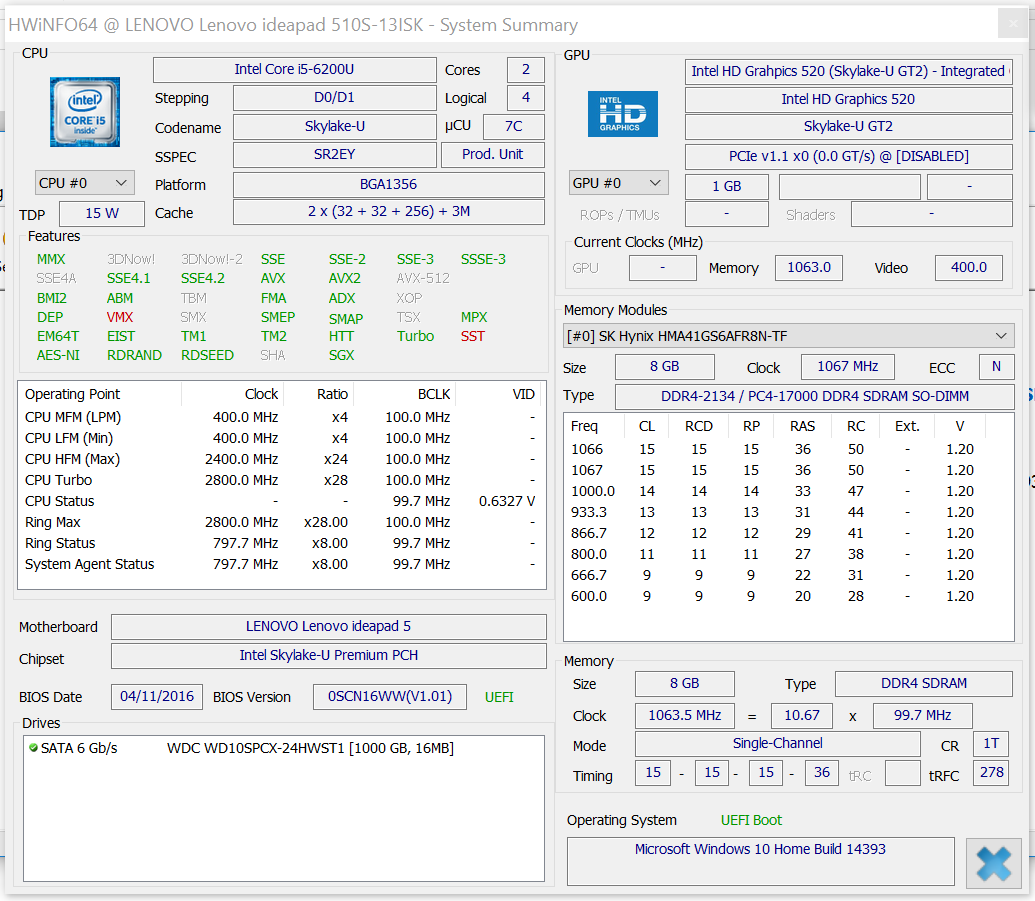Click the Intel HD Graphics logo
The height and width of the screenshot is (901, 1035).
(x=622, y=114)
